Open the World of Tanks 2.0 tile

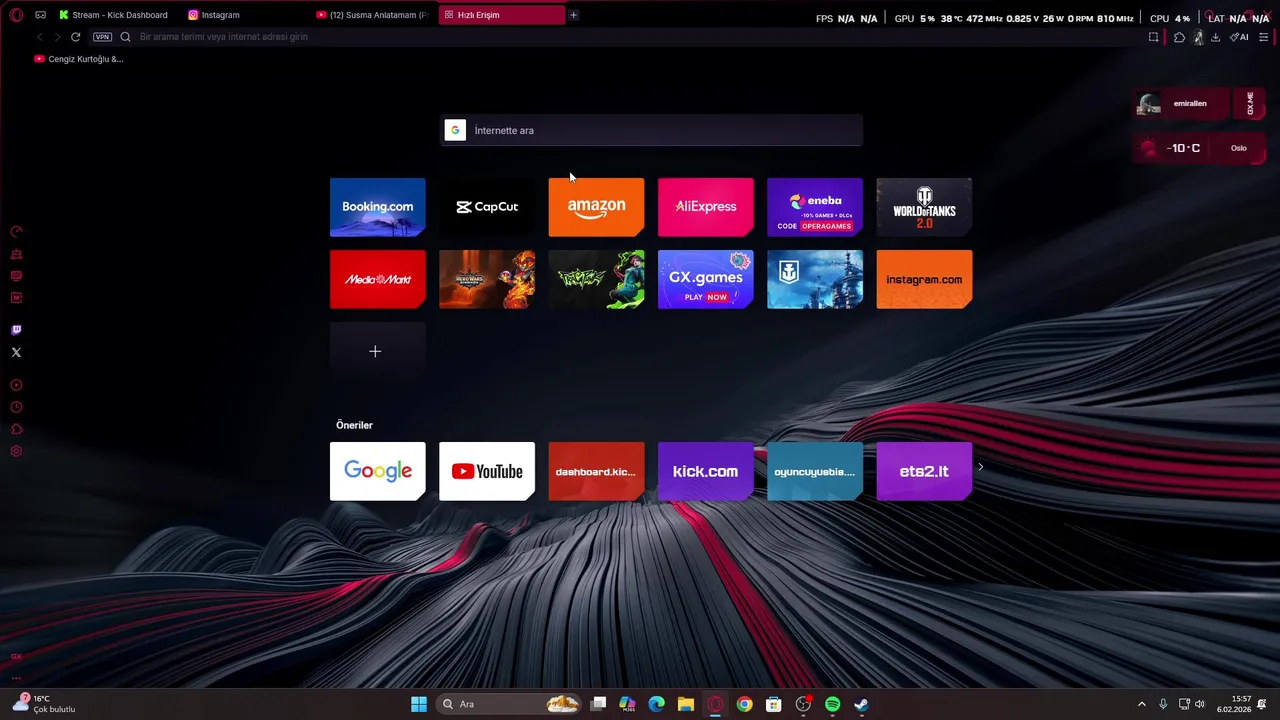[924, 207]
